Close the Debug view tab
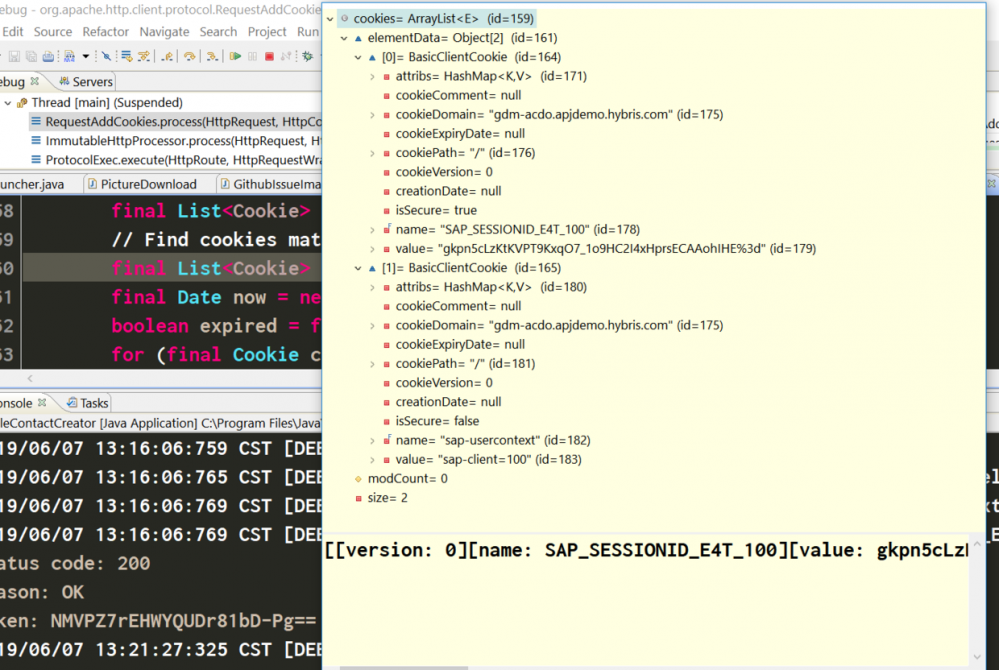 35,81
